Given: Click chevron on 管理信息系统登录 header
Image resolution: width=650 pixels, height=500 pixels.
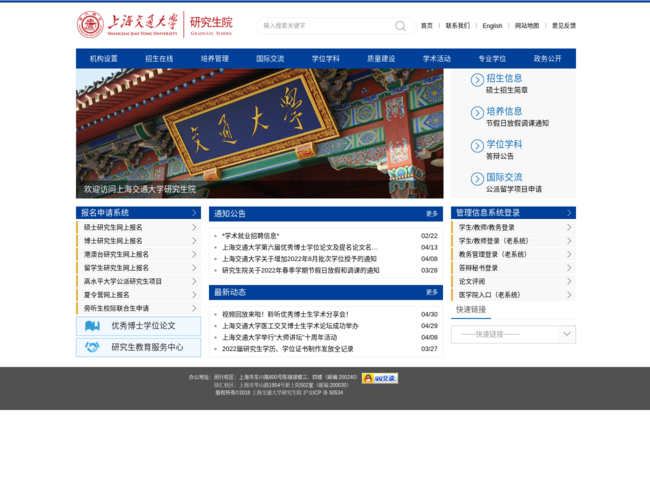Looking at the screenshot, I should (569, 213).
